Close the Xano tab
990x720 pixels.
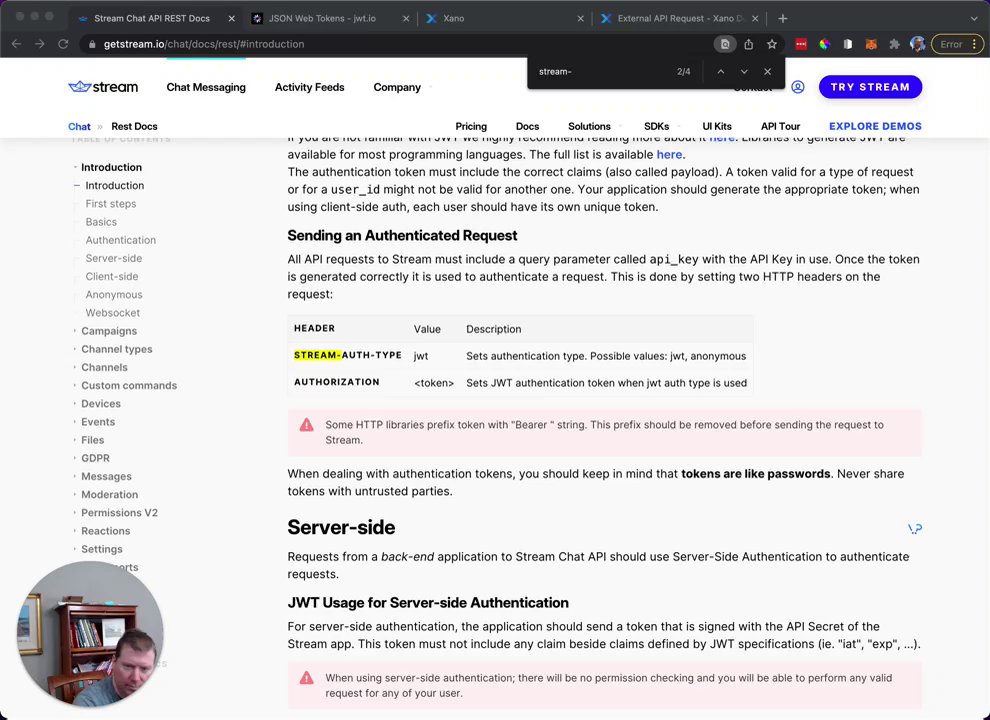tap(580, 18)
